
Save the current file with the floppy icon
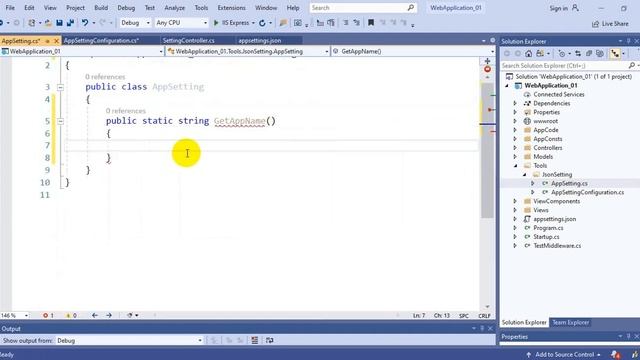(60, 23)
